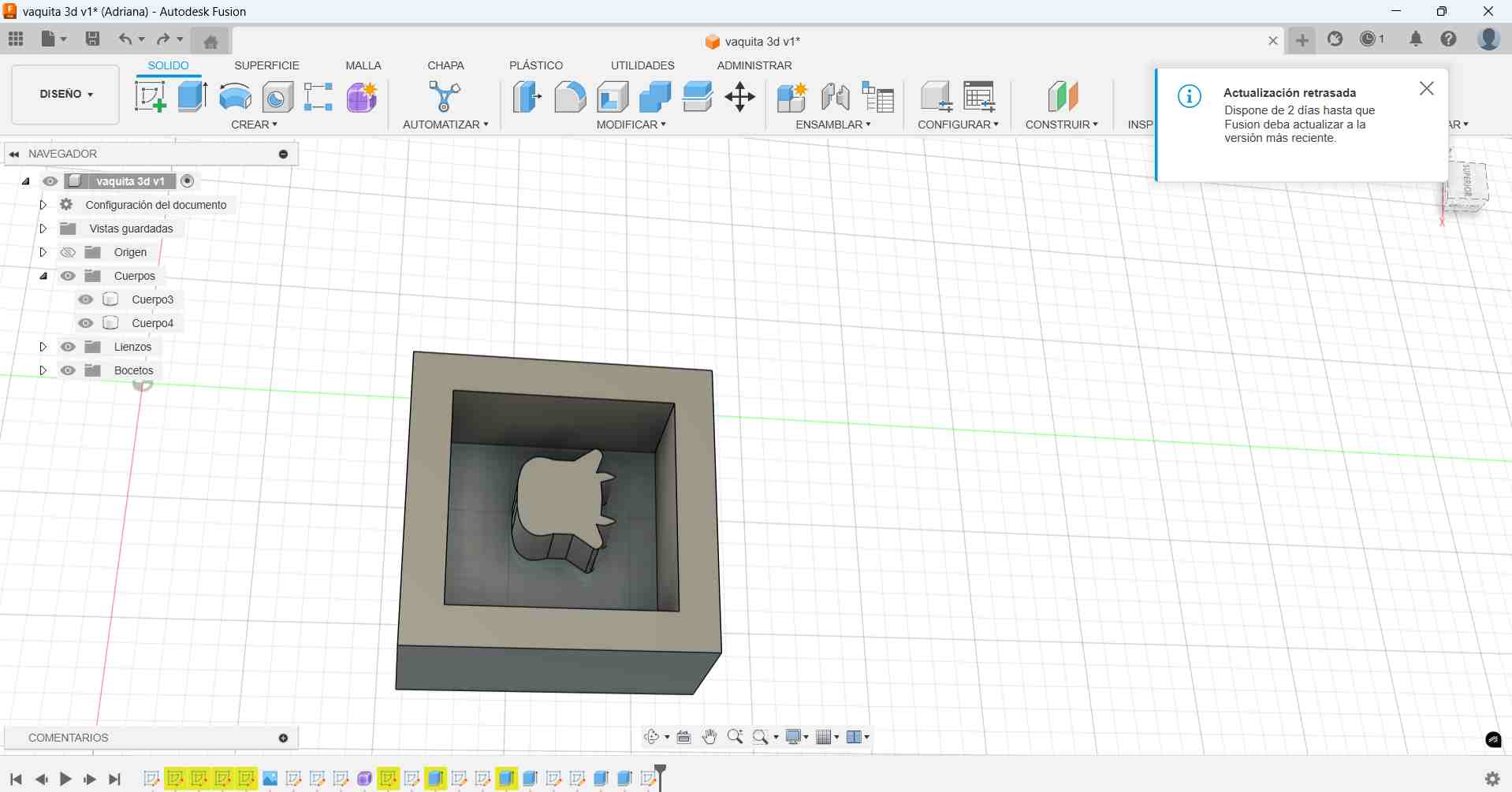The image size is (1512, 792).
Task: Switch to the UTILIDADES tab
Action: [642, 65]
